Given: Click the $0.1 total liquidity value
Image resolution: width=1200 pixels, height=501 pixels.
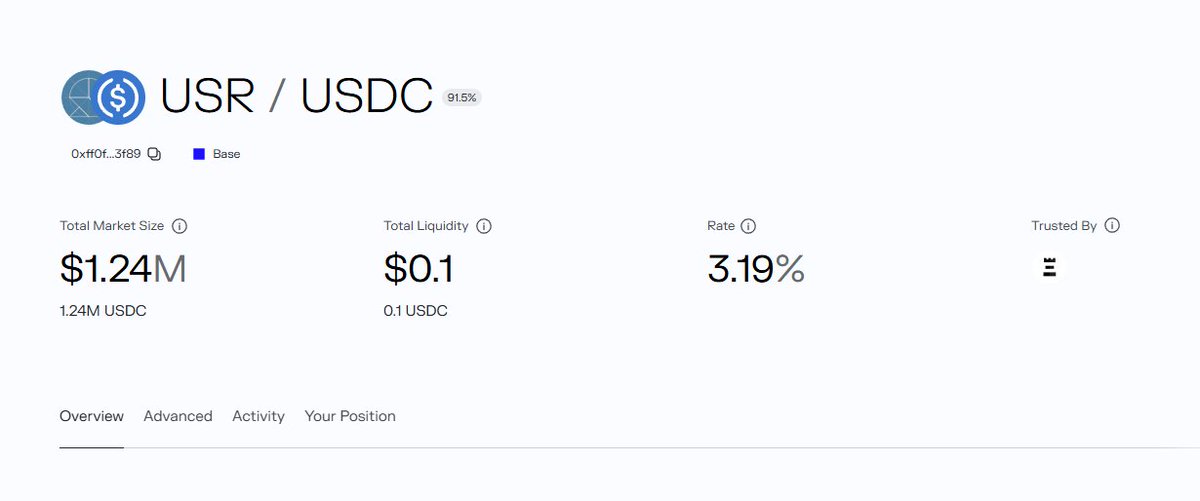Looking at the screenshot, I should tap(418, 268).
